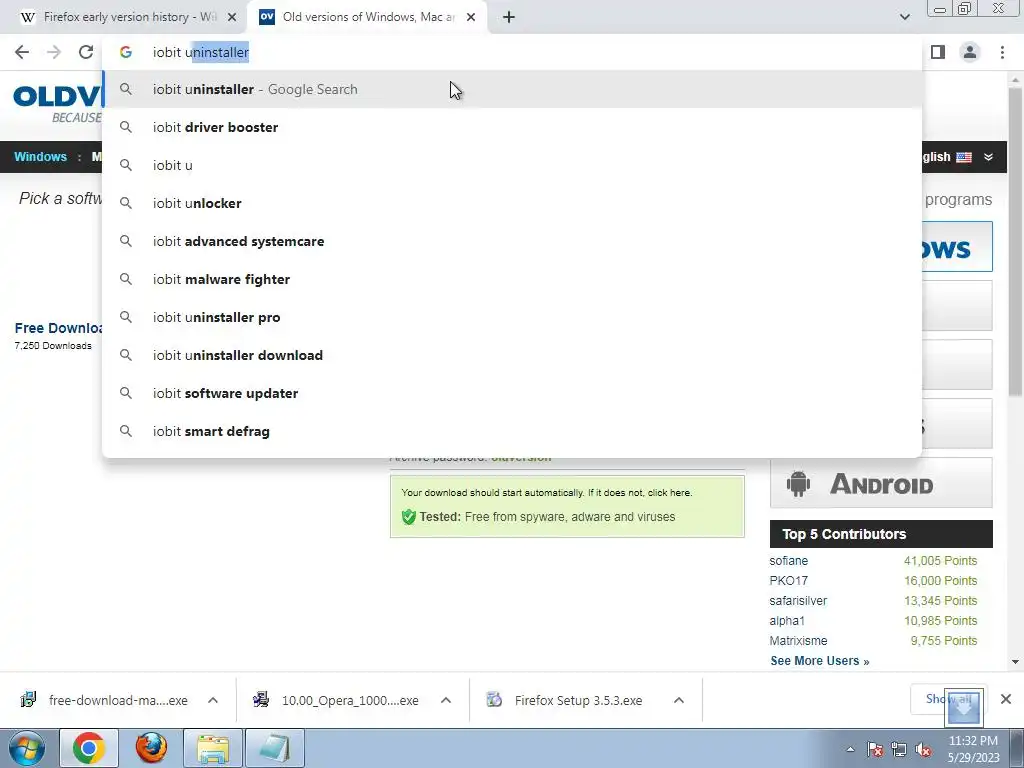Open the free-download-ma....exe download item

(x=104, y=700)
